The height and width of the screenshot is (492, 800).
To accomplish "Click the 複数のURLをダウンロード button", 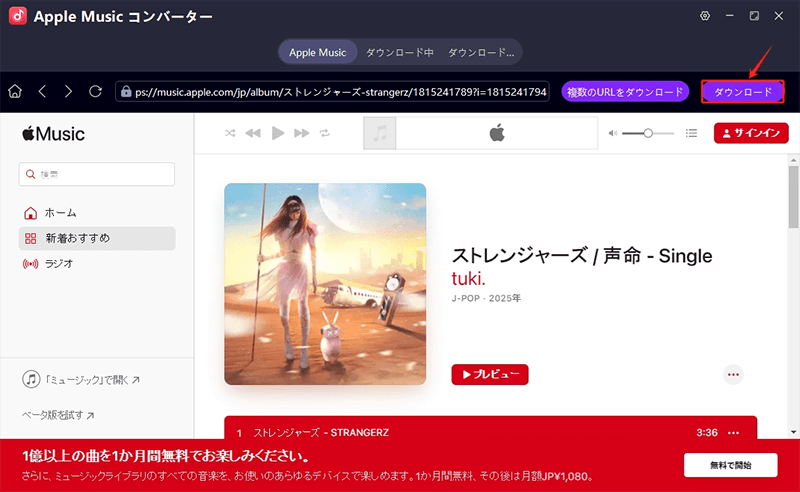I will (x=625, y=92).
